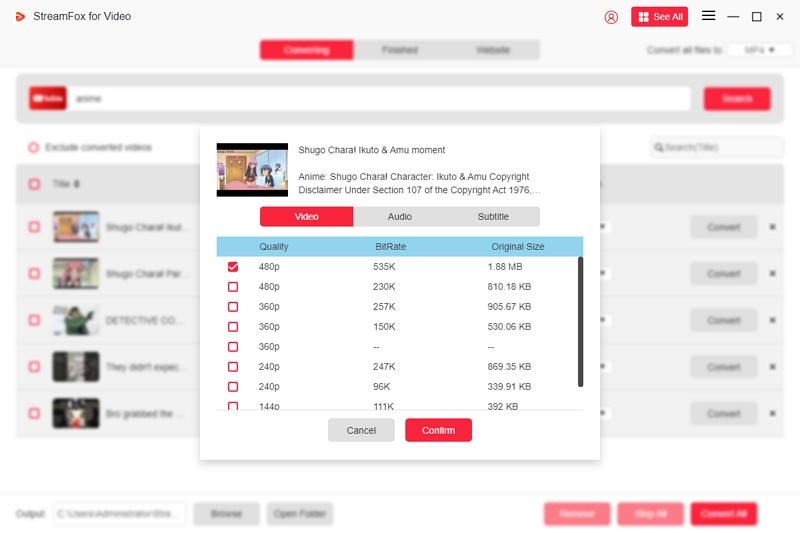800x533 pixels.
Task: Check the 360p 257K quality checkbox
Action: pyautogui.click(x=233, y=307)
